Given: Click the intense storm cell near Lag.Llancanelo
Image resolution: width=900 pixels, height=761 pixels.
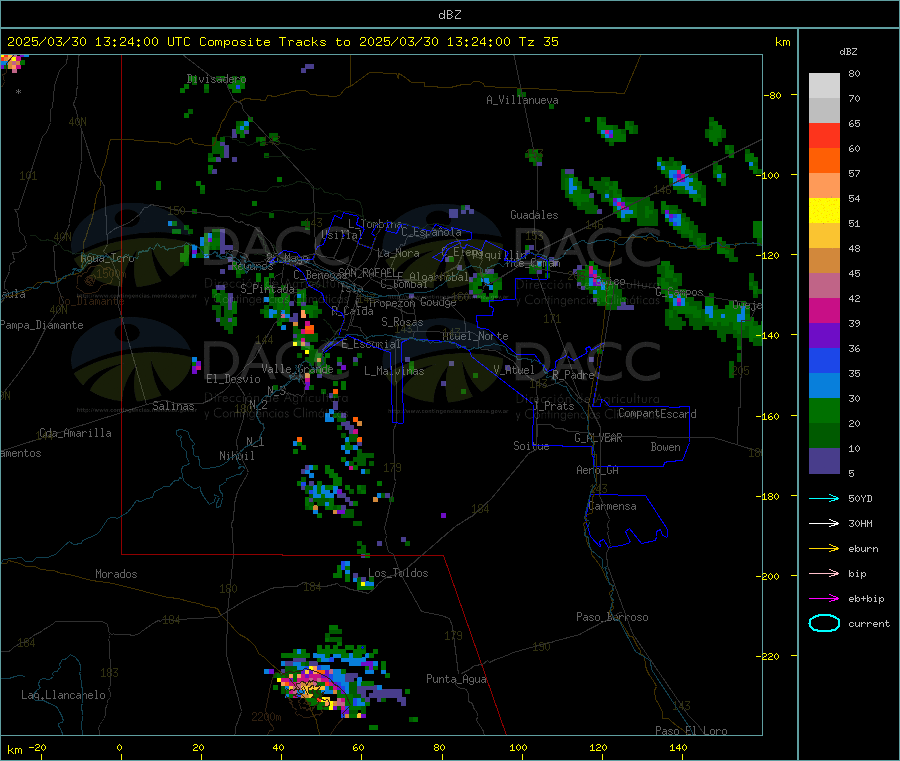Looking at the screenshot, I should pos(321,686).
